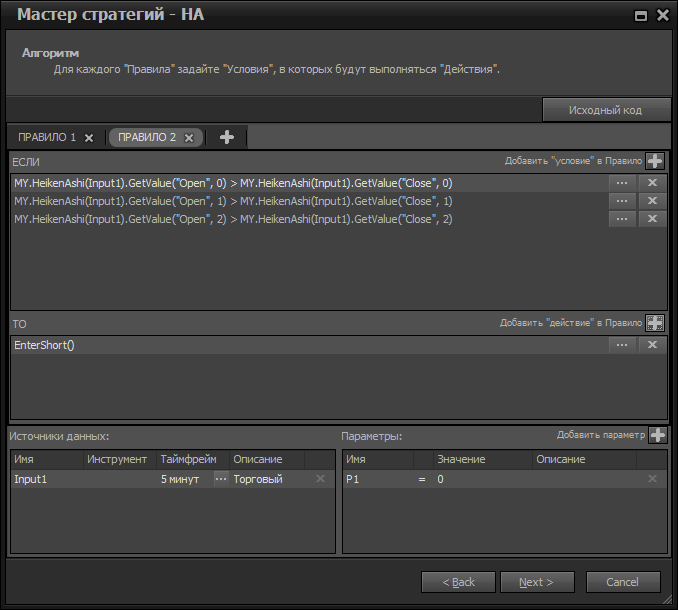Close the ПРАВИЛО 2 tab
The height and width of the screenshot is (610, 678).
[188, 138]
